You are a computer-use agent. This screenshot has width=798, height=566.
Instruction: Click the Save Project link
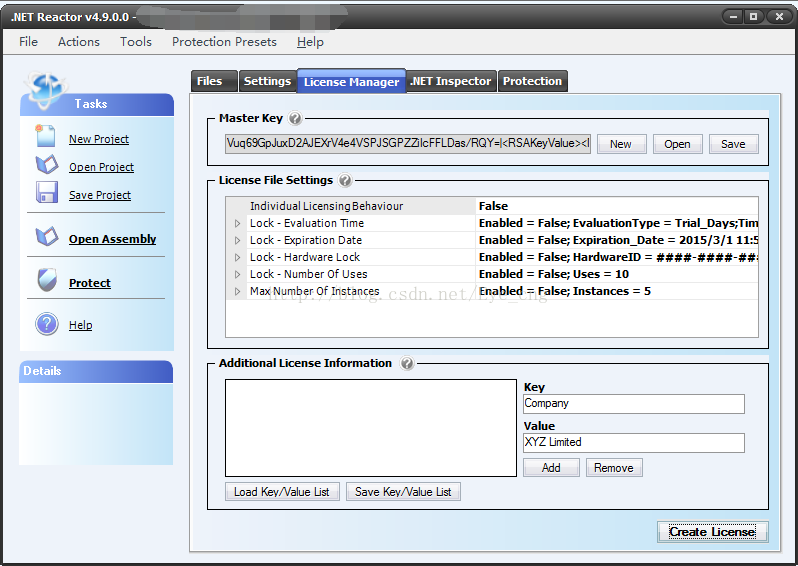tap(100, 195)
